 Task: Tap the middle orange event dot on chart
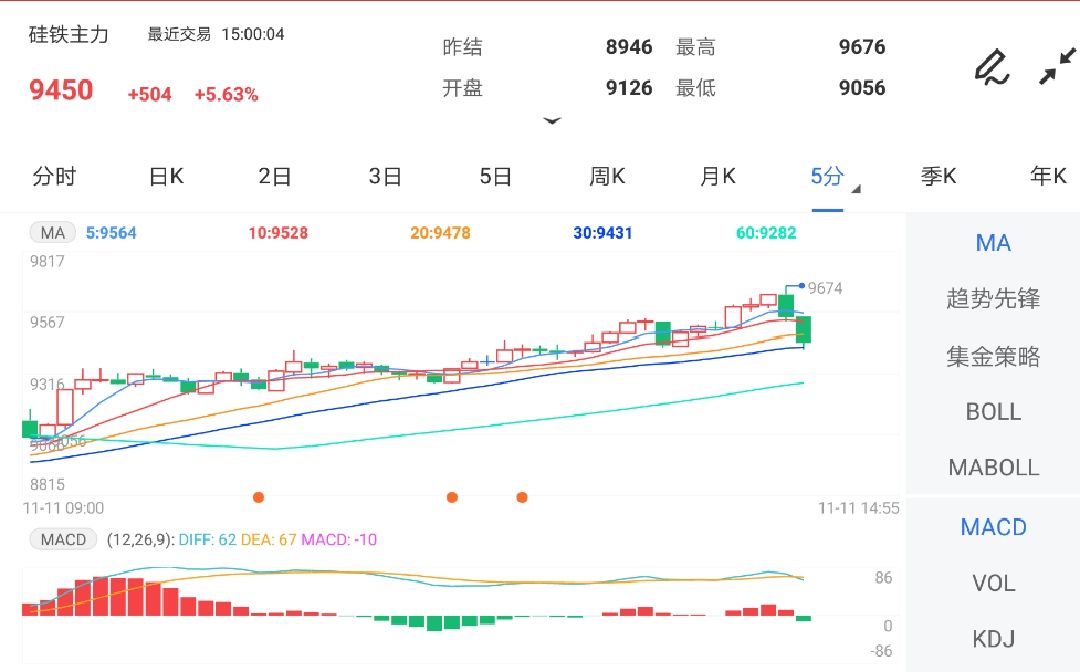[x=453, y=497]
